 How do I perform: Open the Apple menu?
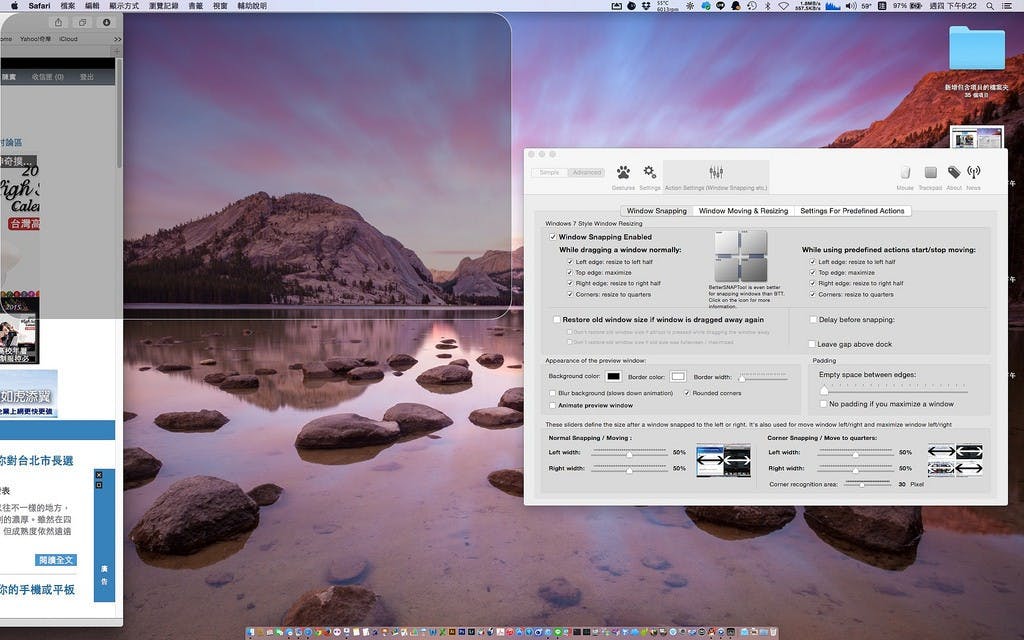point(14,6)
